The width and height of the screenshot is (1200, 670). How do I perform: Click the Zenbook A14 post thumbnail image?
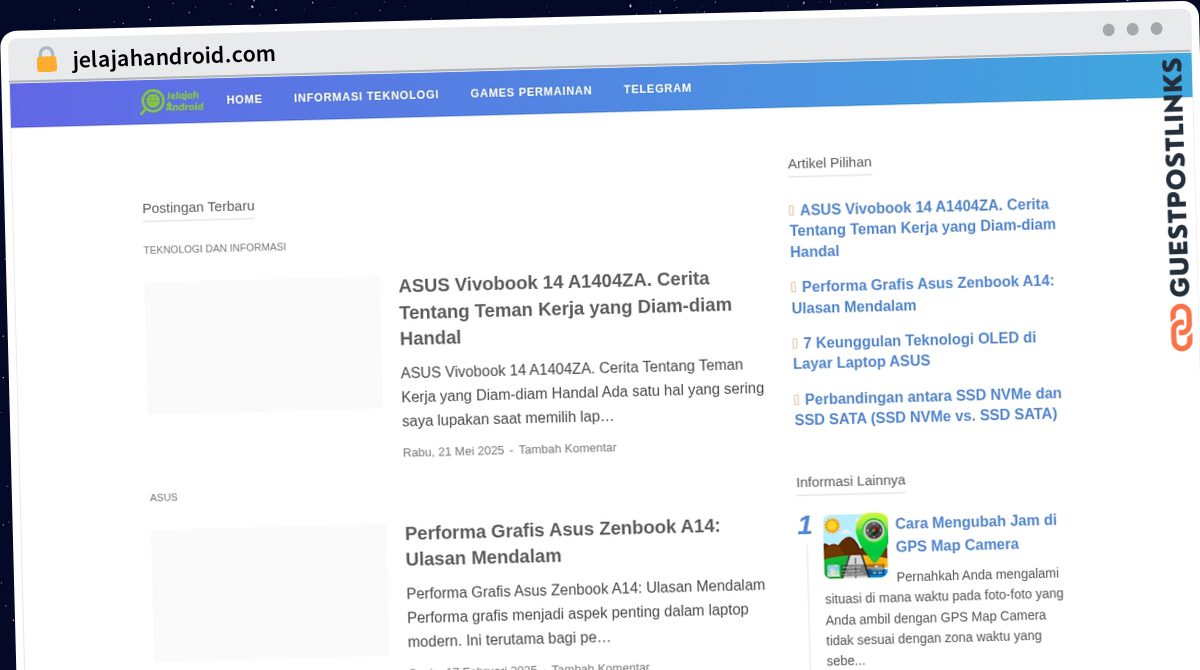click(270, 591)
